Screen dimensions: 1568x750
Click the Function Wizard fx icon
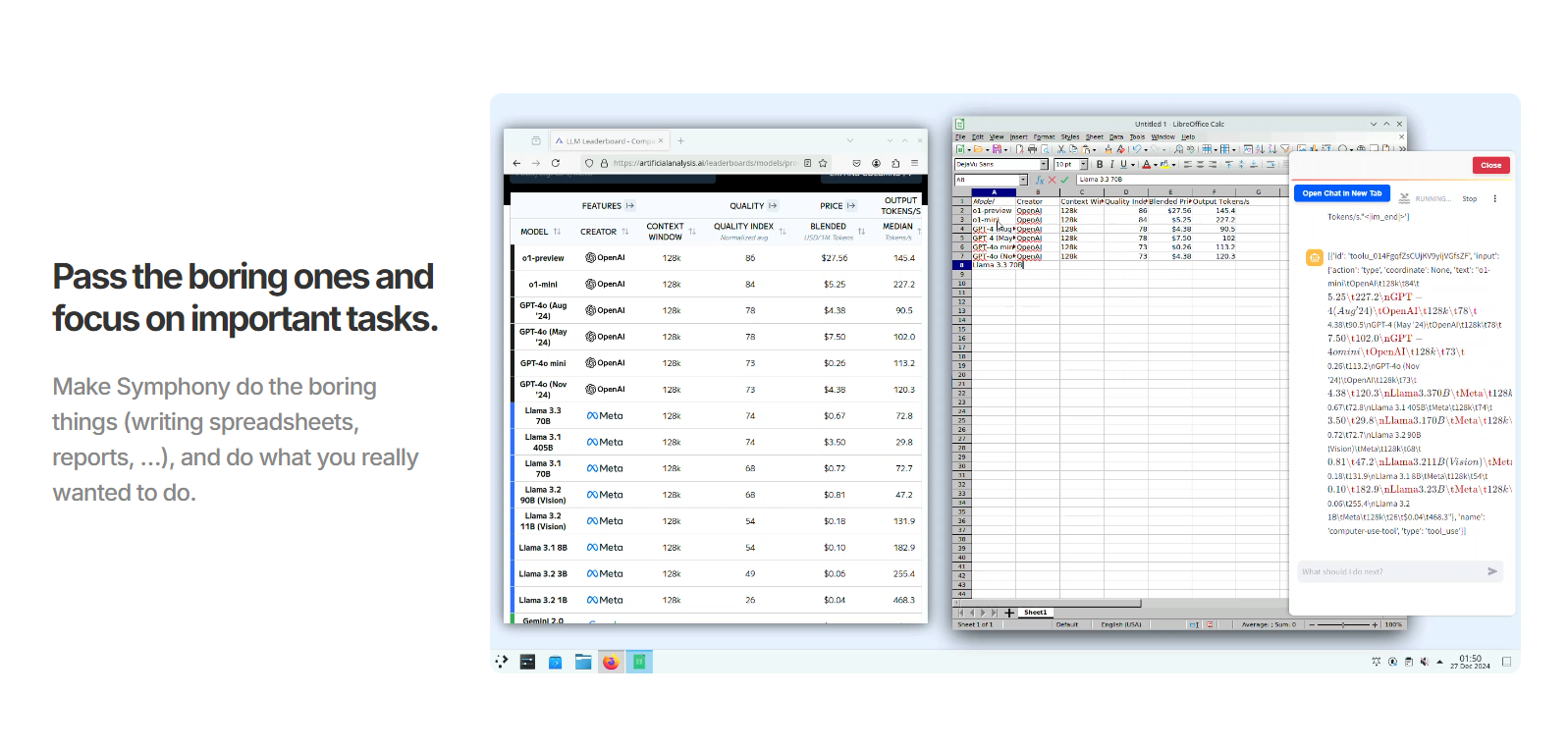point(1040,180)
